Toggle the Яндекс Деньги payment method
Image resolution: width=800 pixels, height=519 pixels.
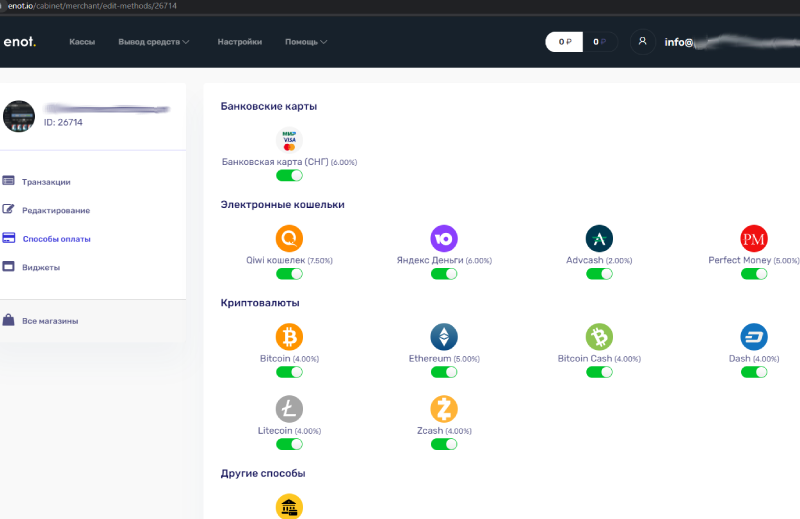pyautogui.click(x=444, y=273)
